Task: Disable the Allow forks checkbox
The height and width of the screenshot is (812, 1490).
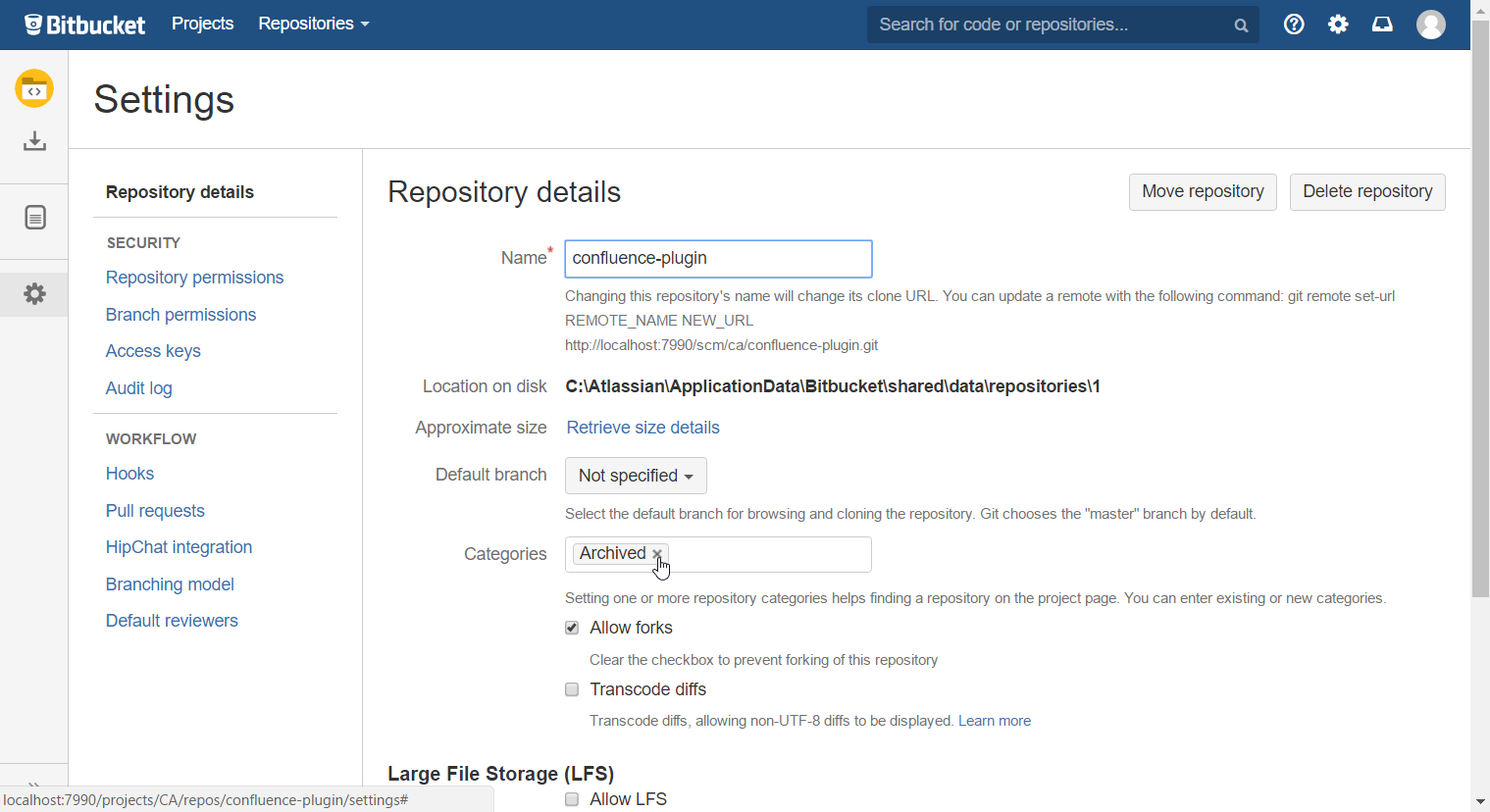Action: (572, 628)
